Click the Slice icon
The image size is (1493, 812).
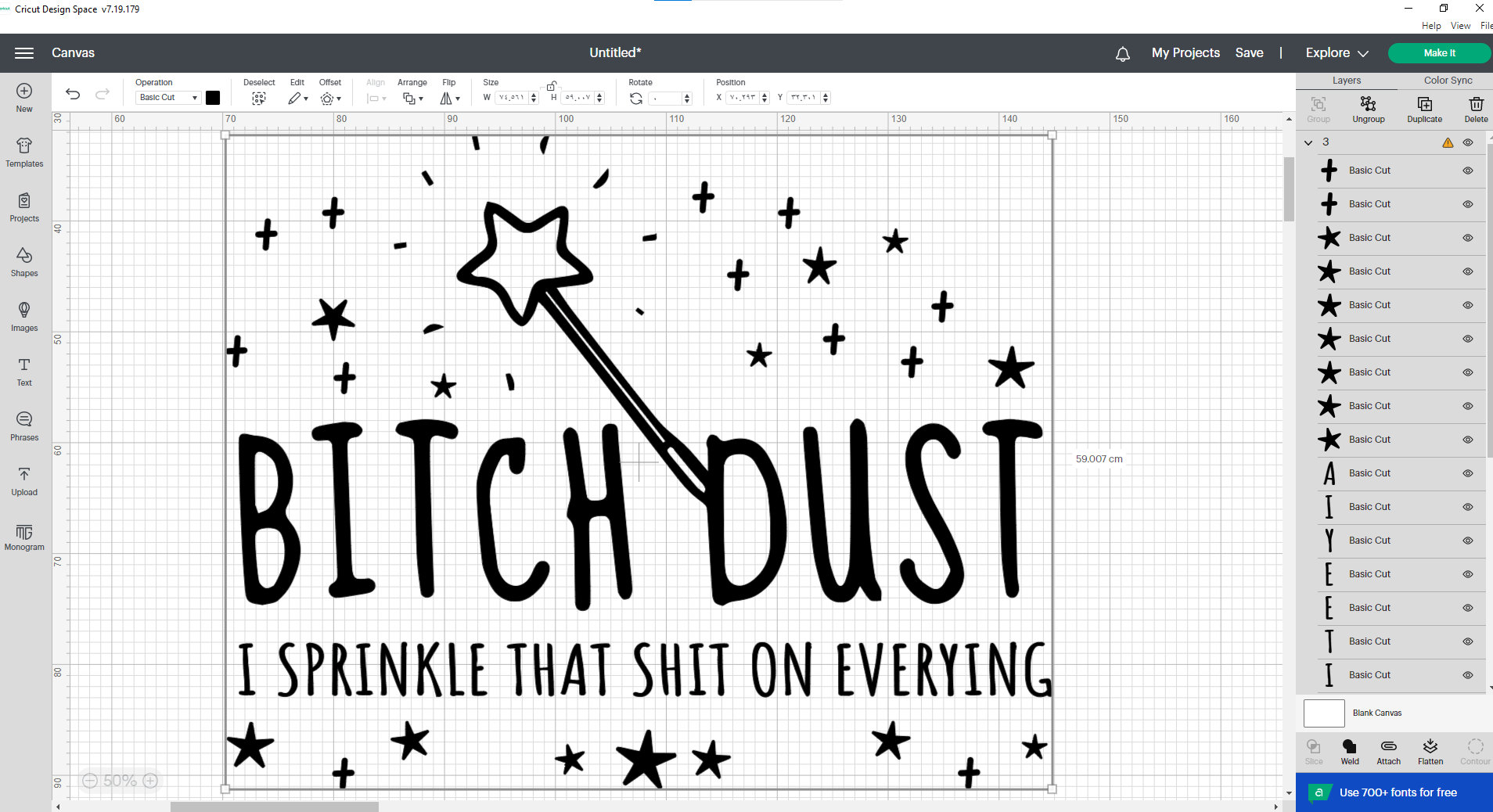1313,751
